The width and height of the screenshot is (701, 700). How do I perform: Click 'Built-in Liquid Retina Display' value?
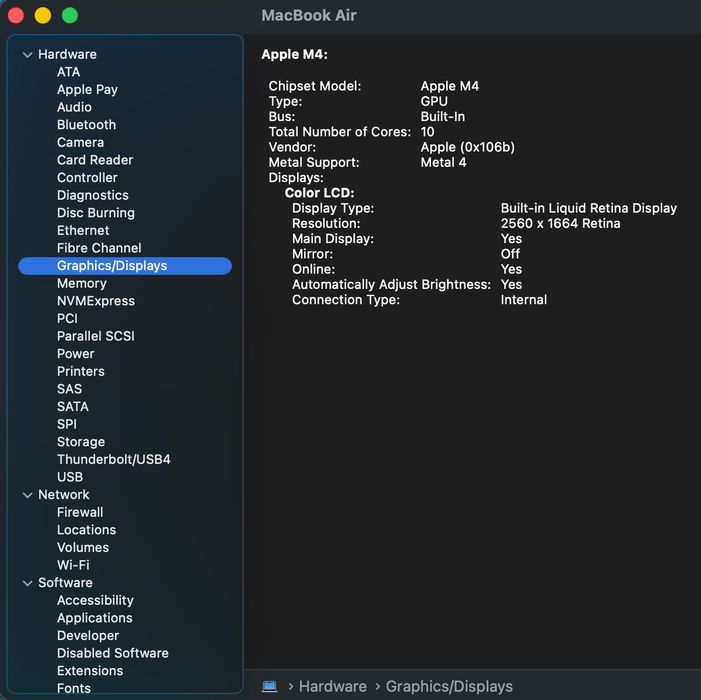589,208
